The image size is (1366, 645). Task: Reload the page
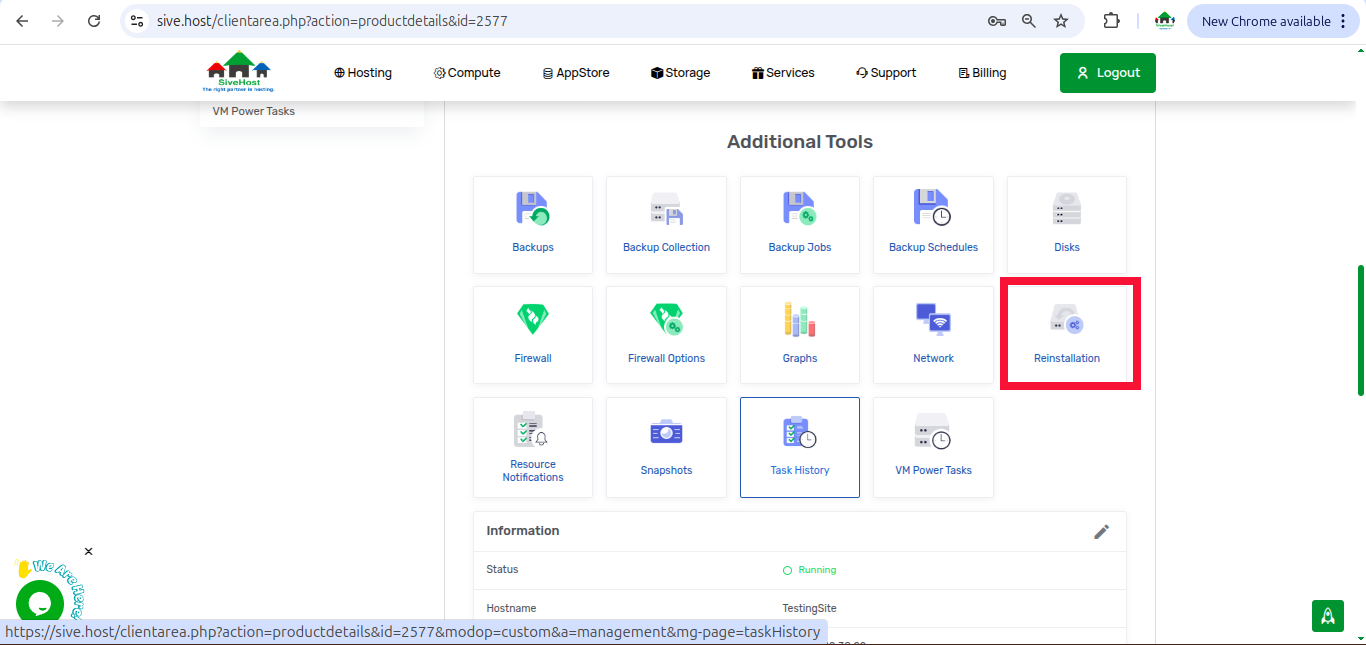[x=94, y=21]
